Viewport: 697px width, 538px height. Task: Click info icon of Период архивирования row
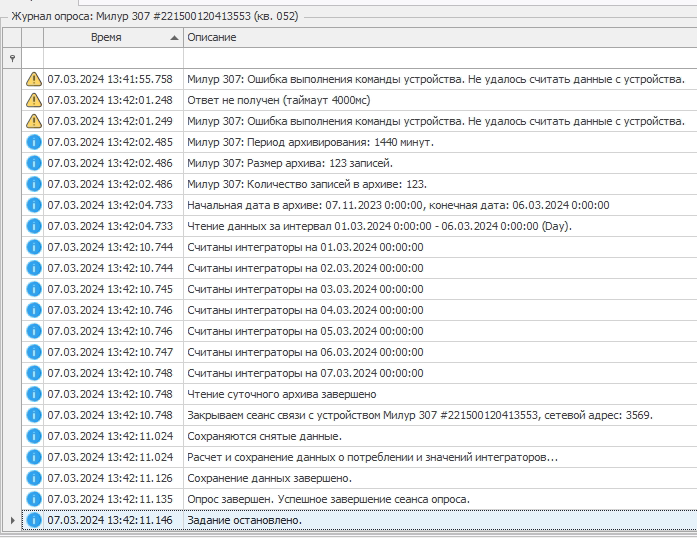coord(33,142)
